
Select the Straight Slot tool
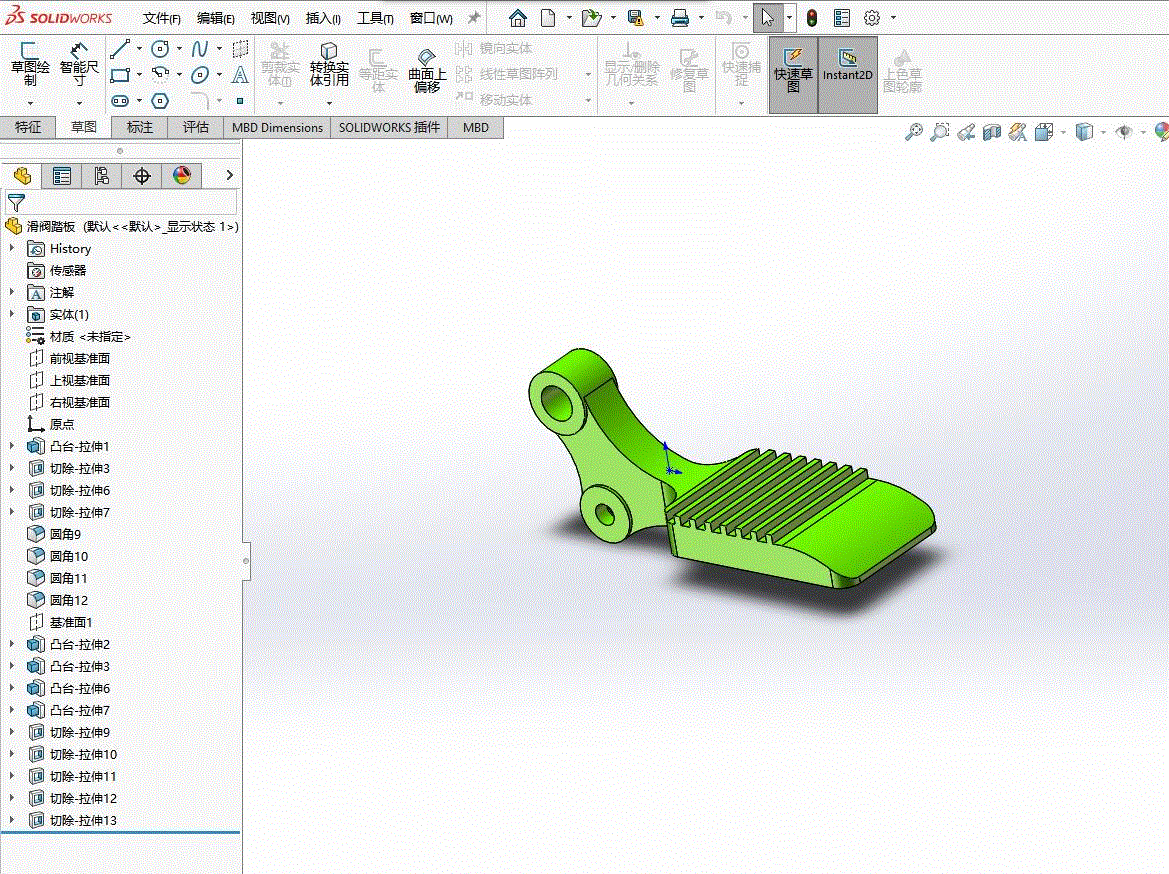point(120,101)
